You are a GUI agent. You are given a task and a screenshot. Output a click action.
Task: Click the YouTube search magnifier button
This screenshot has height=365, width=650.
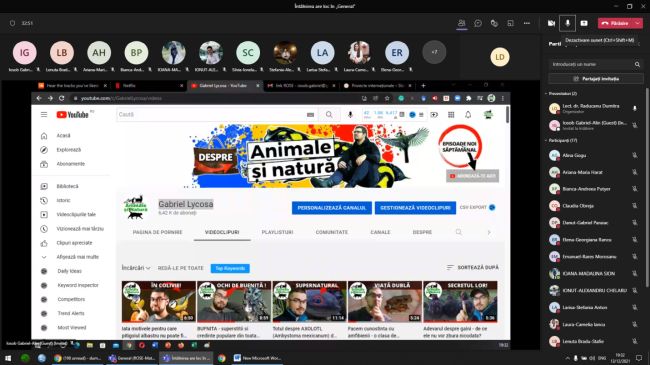pyautogui.click(x=329, y=114)
